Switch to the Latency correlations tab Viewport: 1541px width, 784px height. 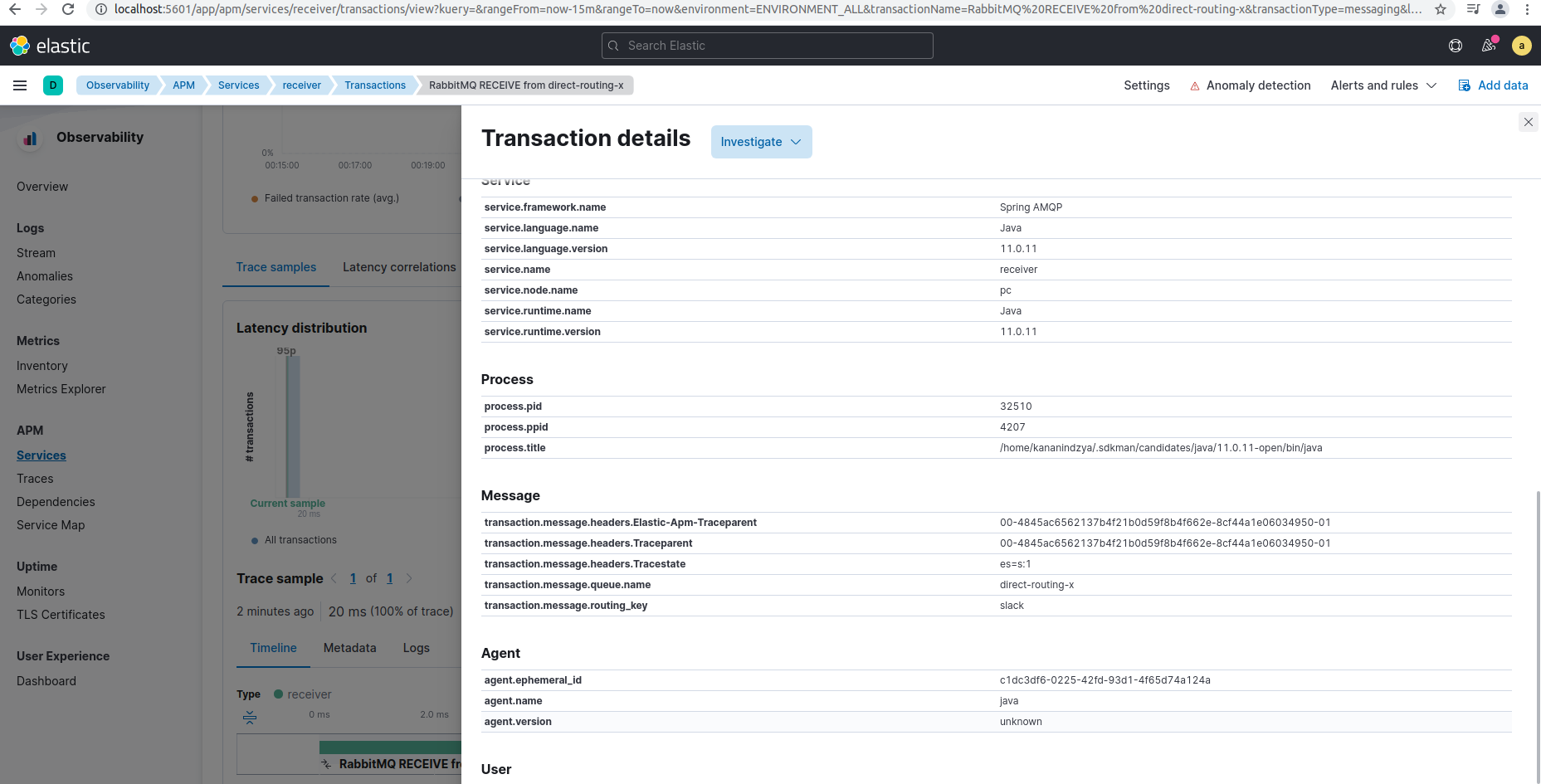(x=399, y=267)
